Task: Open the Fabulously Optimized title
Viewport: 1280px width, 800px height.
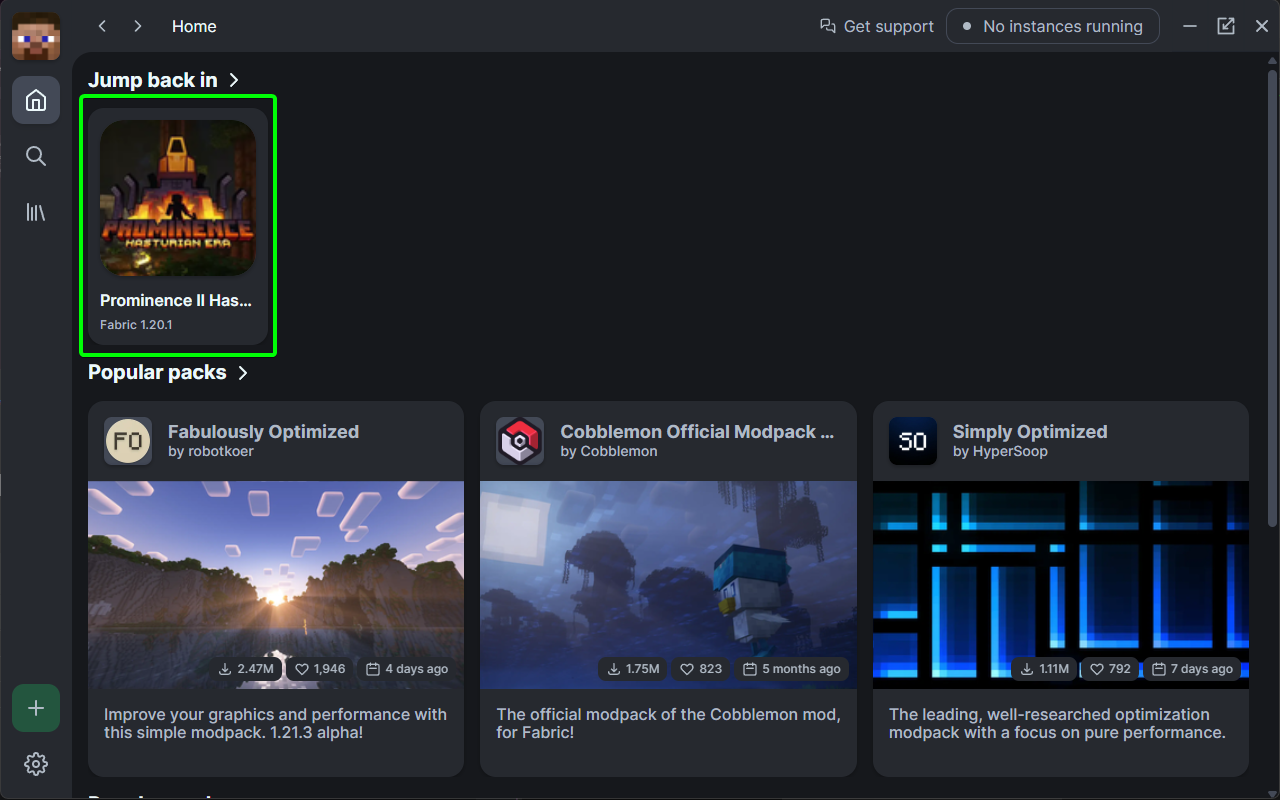Action: pos(263,432)
